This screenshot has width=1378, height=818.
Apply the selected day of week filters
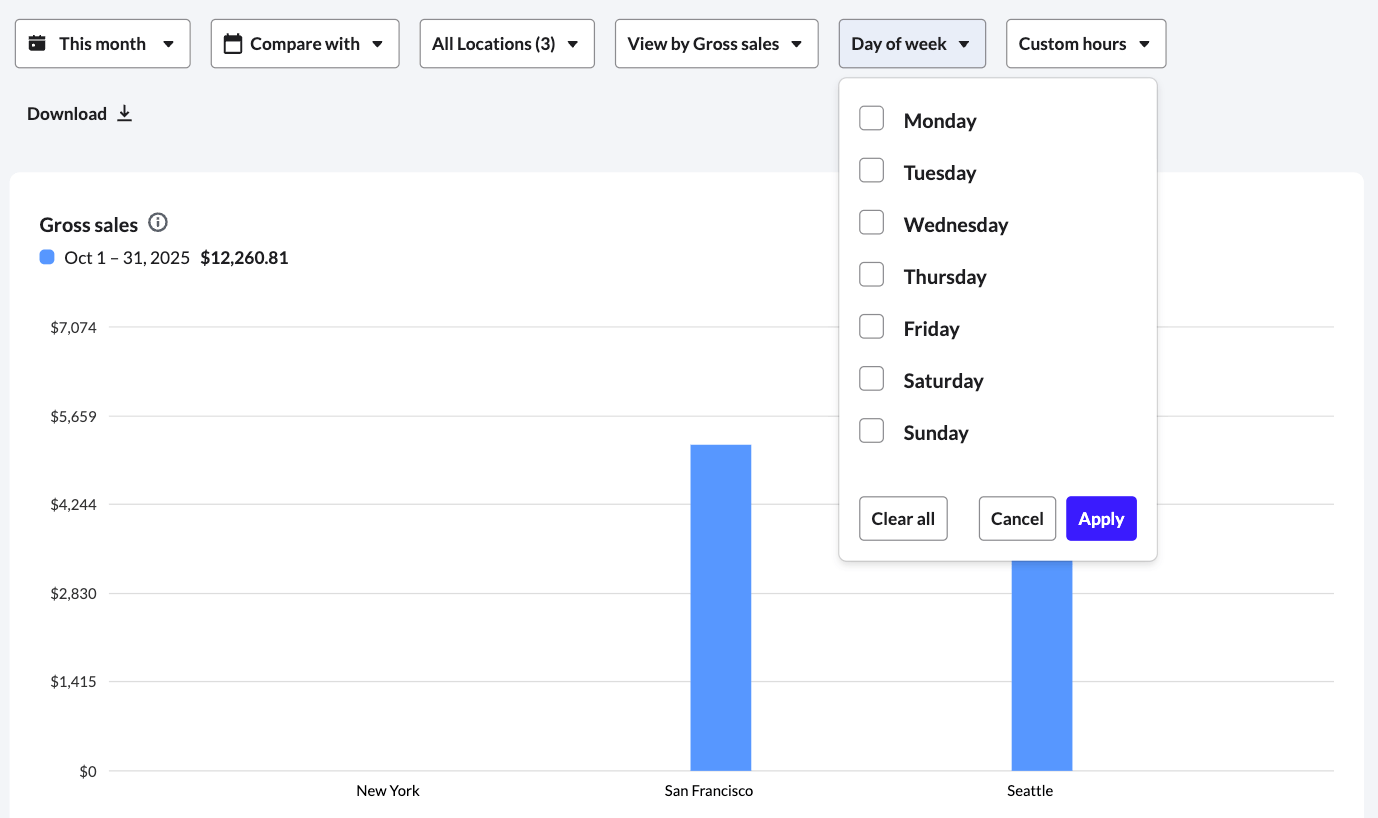tap(1101, 518)
